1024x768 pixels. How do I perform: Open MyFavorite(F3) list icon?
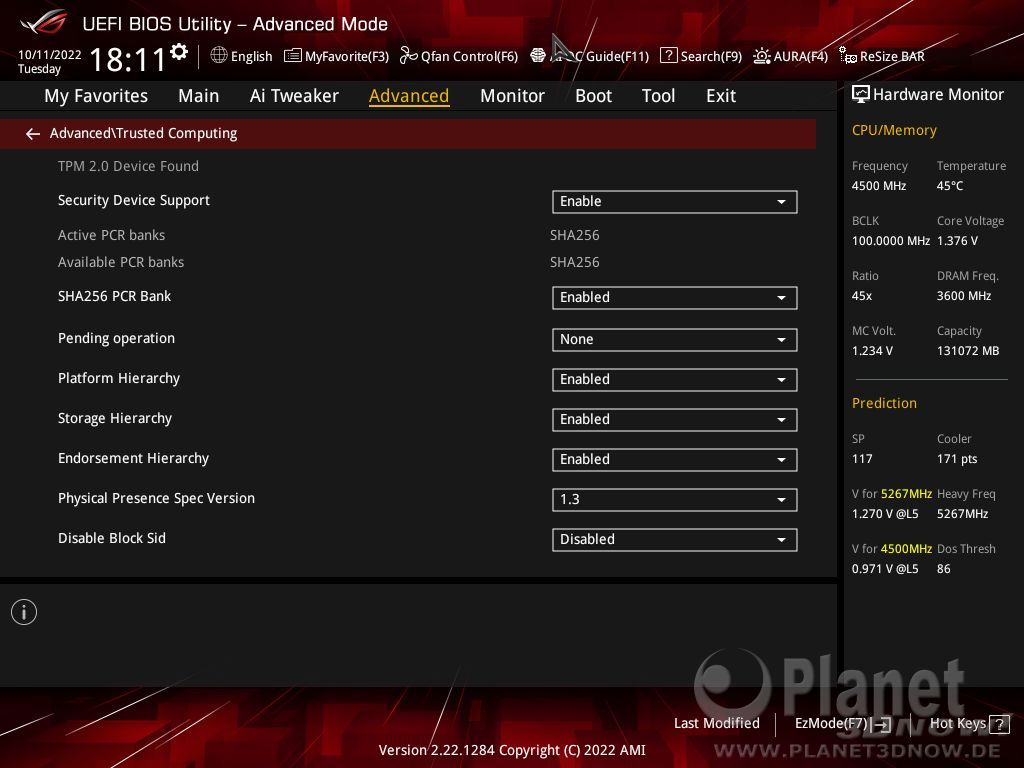(x=293, y=56)
